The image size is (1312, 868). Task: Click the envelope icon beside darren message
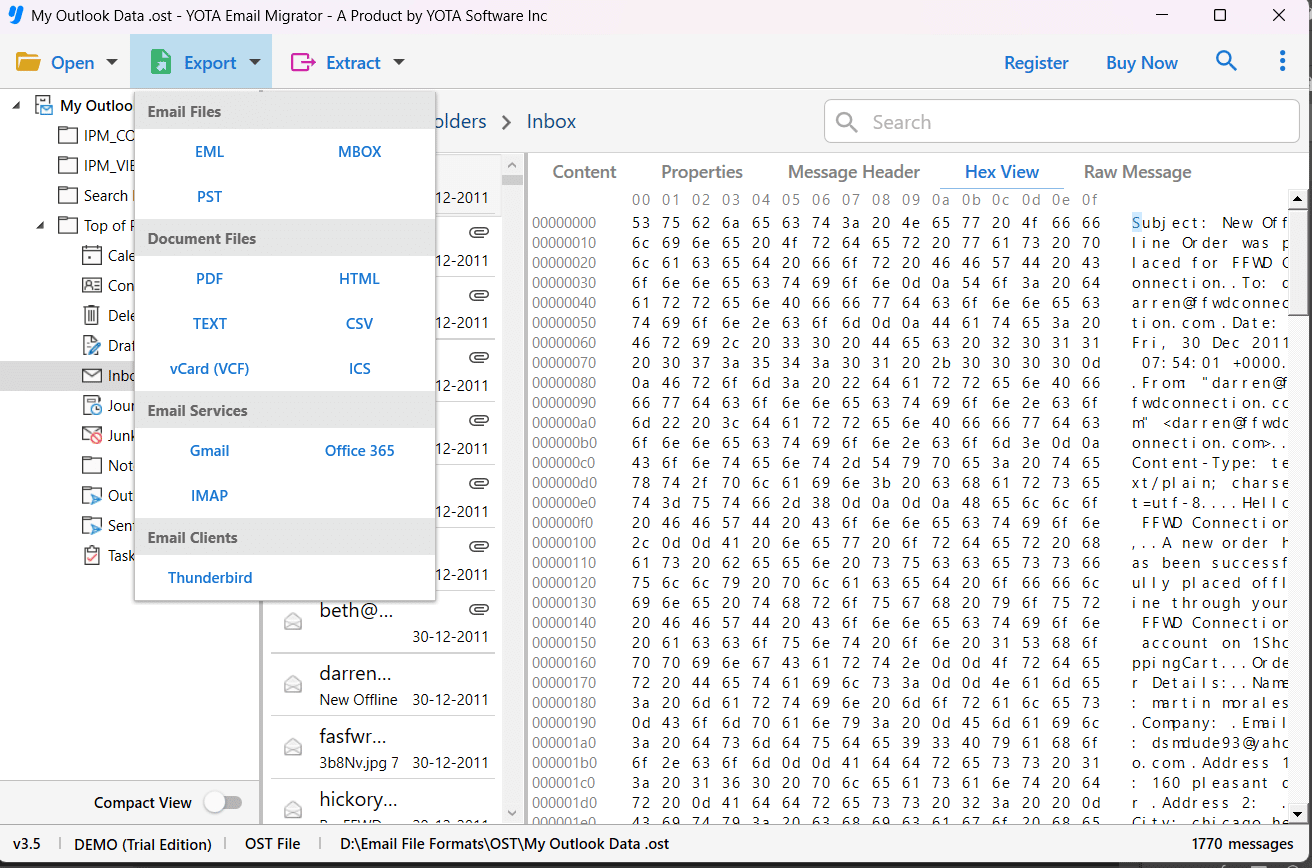click(x=293, y=684)
